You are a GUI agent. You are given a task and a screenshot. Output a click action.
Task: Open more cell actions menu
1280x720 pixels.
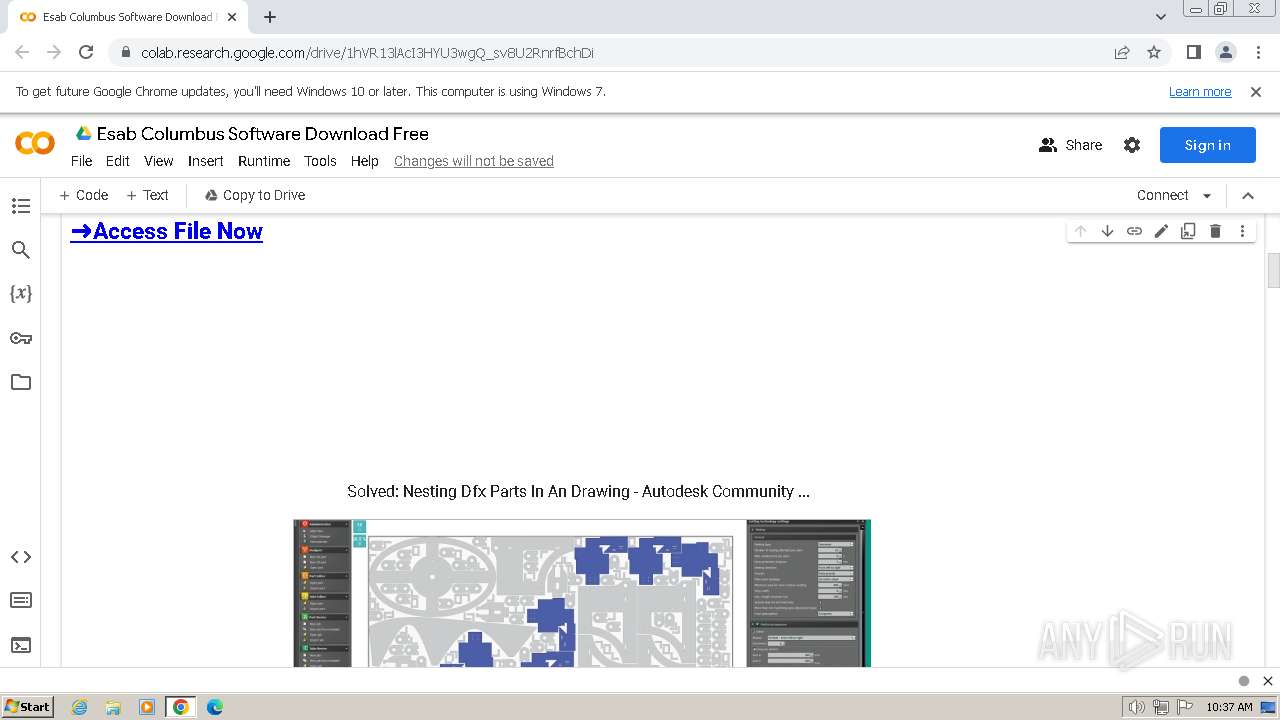tap(1242, 231)
